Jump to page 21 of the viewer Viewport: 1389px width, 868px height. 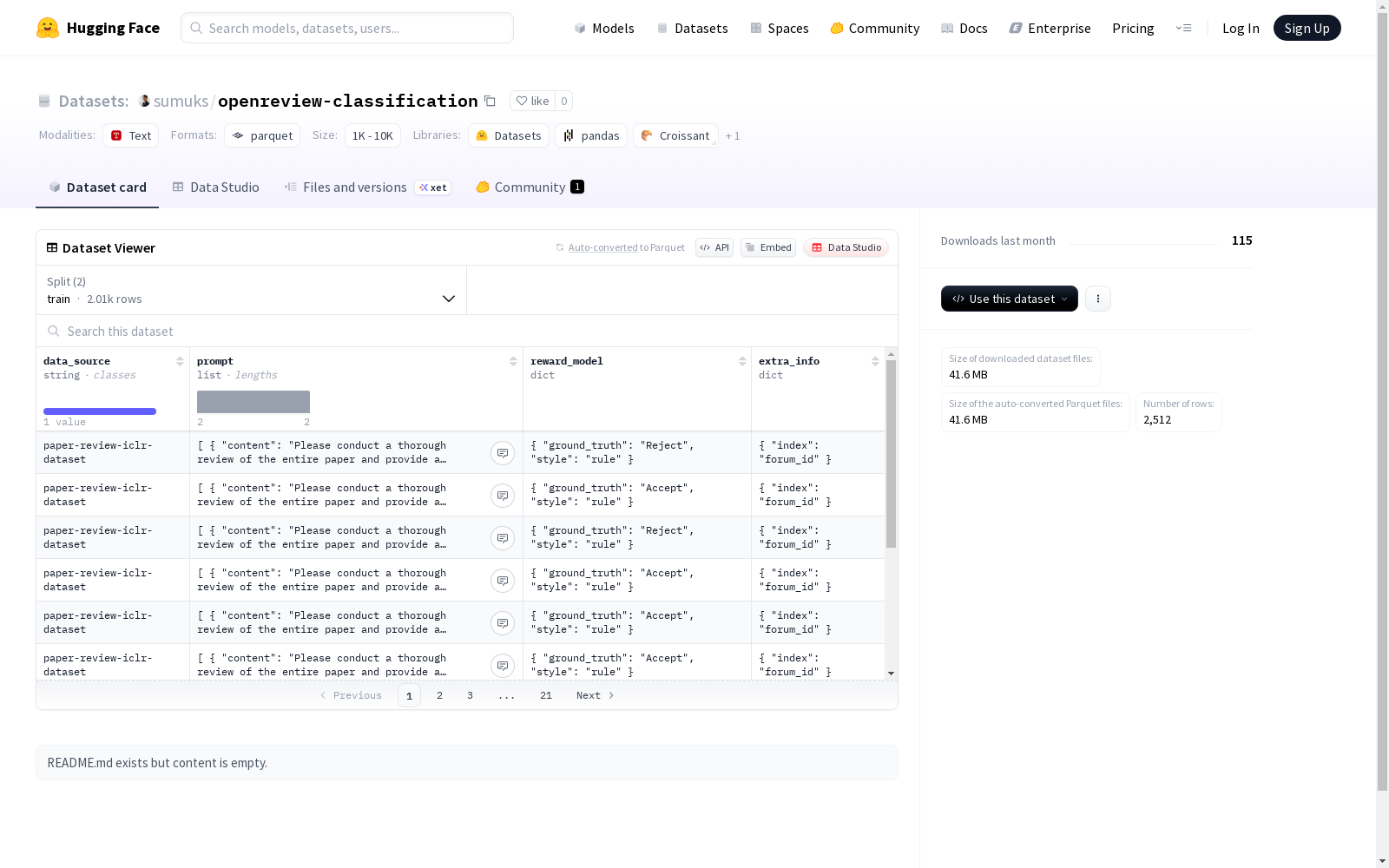click(546, 695)
